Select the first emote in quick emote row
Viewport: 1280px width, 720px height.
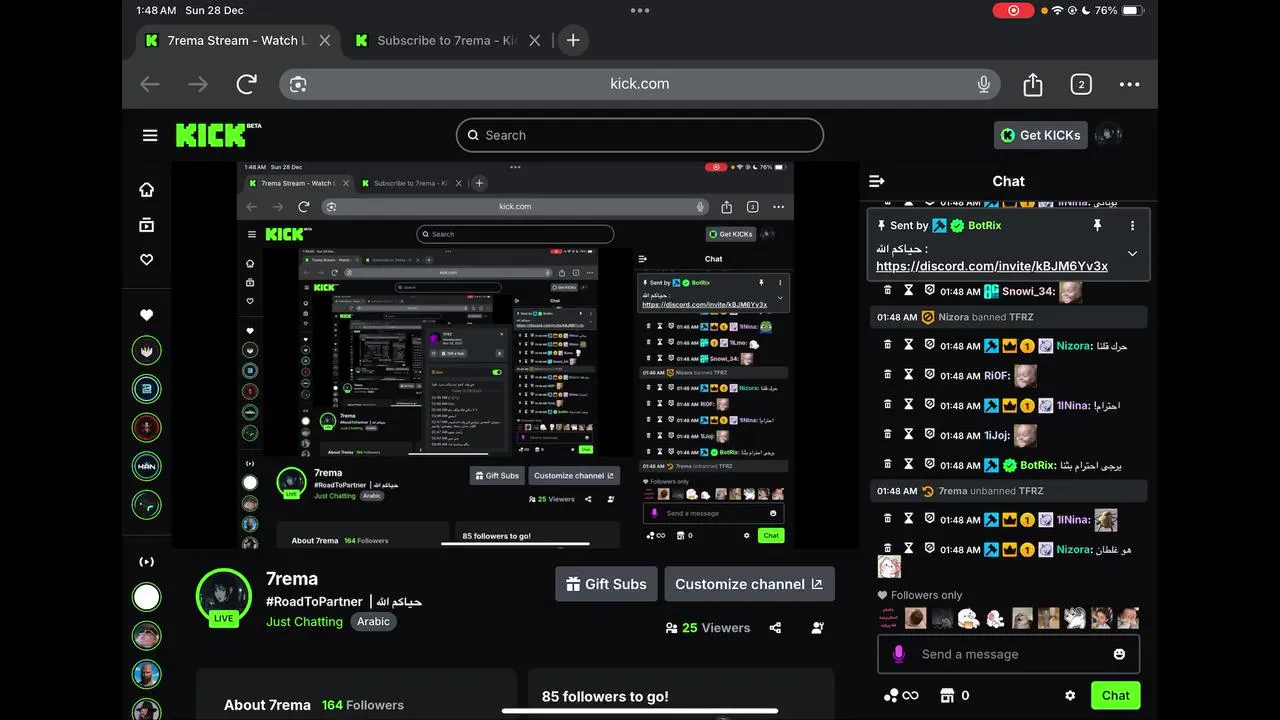888,618
